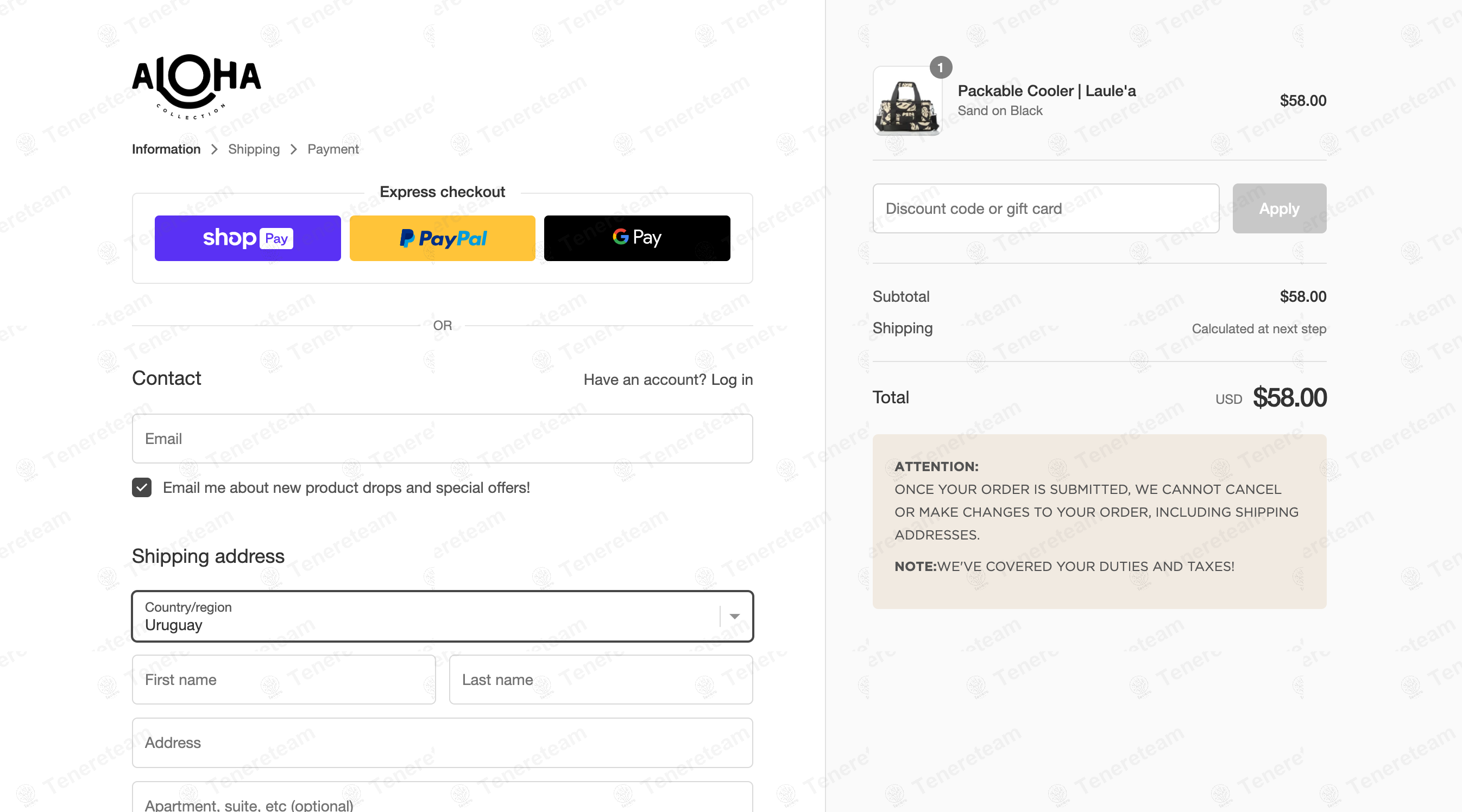1462x812 pixels.
Task: Click the Discount code or gift card field
Action: tap(1045, 208)
